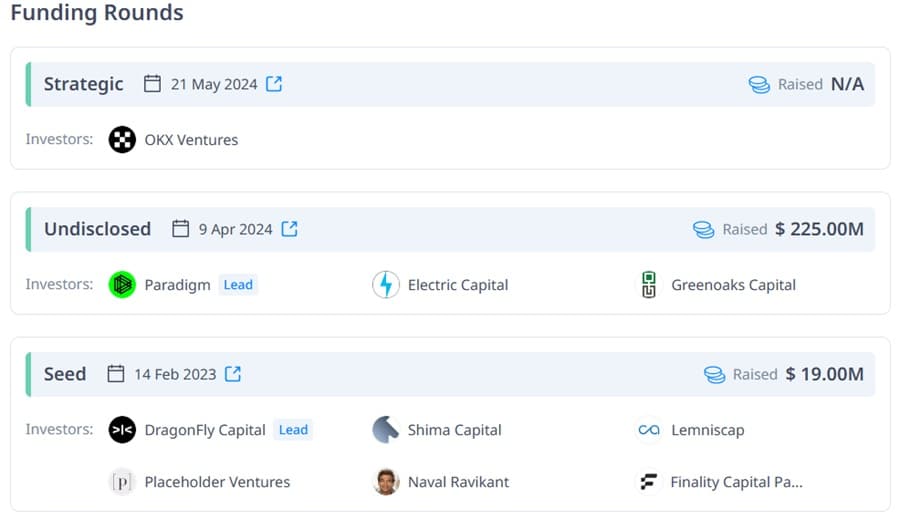900x520 pixels.
Task: Click the Finality Capital logo
Action: [649, 482]
